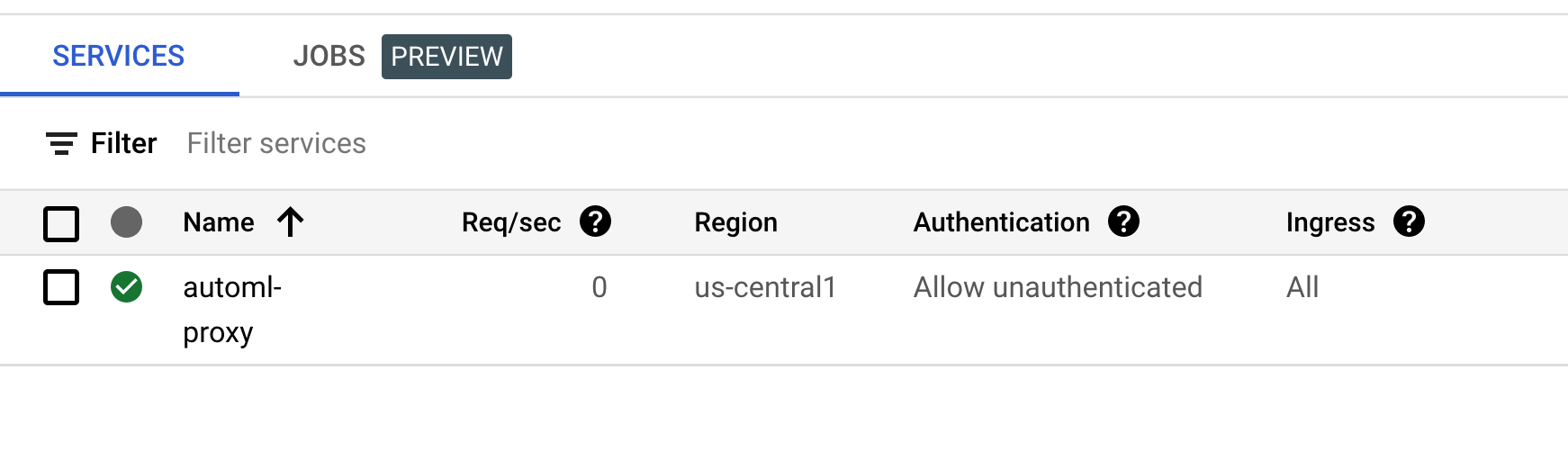Click the green status check for automl-proxy
Viewport: 1568px width, 470px height.
tap(126, 287)
